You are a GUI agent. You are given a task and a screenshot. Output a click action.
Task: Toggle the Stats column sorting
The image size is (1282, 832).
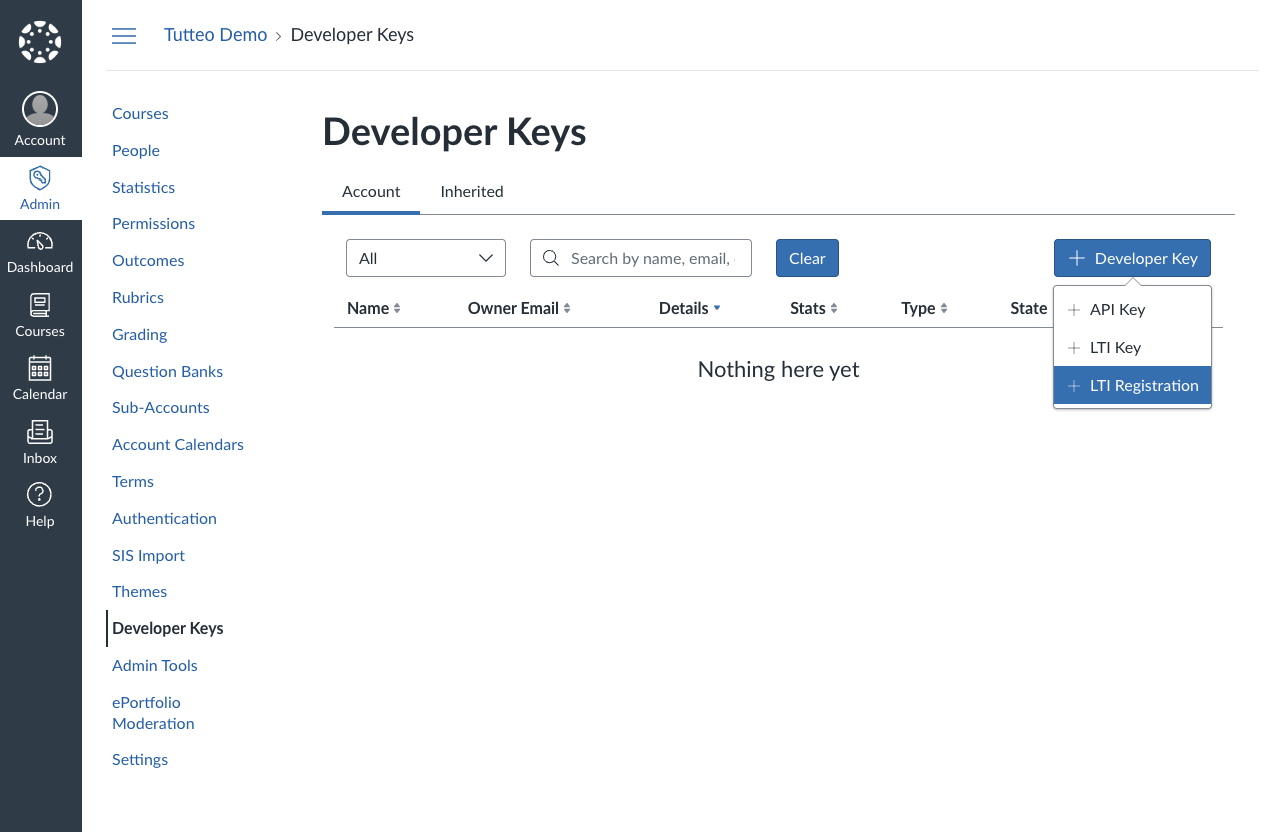coord(813,308)
